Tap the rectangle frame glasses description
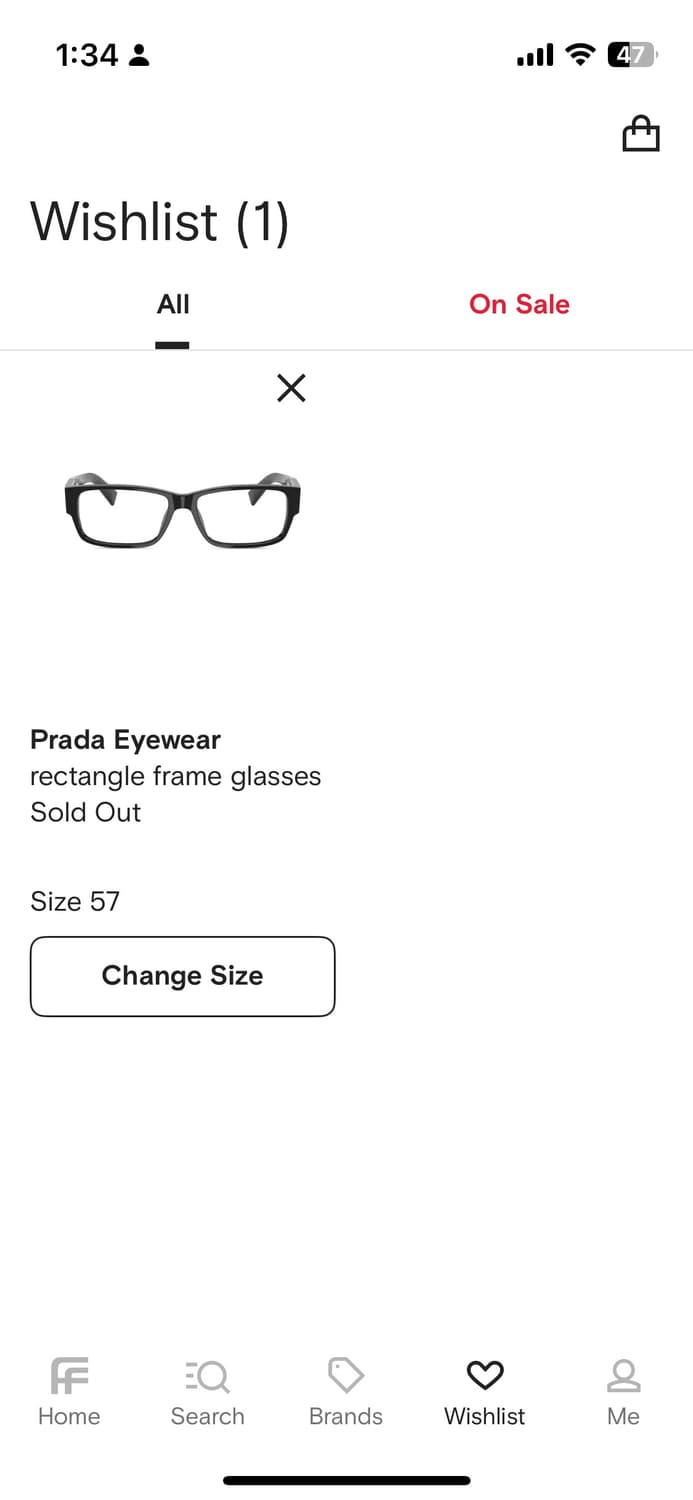Viewport: 693px width, 1500px height. (x=175, y=776)
